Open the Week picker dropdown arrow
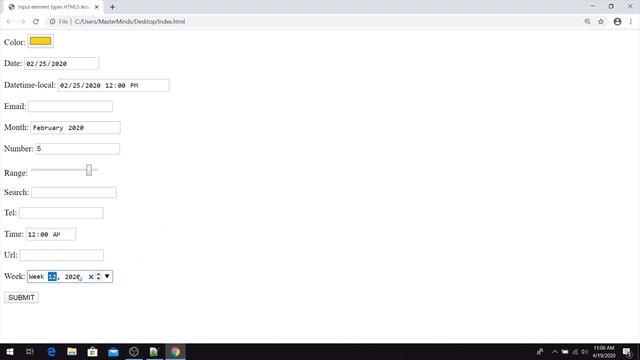This screenshot has height=360, width=640. tap(107, 276)
